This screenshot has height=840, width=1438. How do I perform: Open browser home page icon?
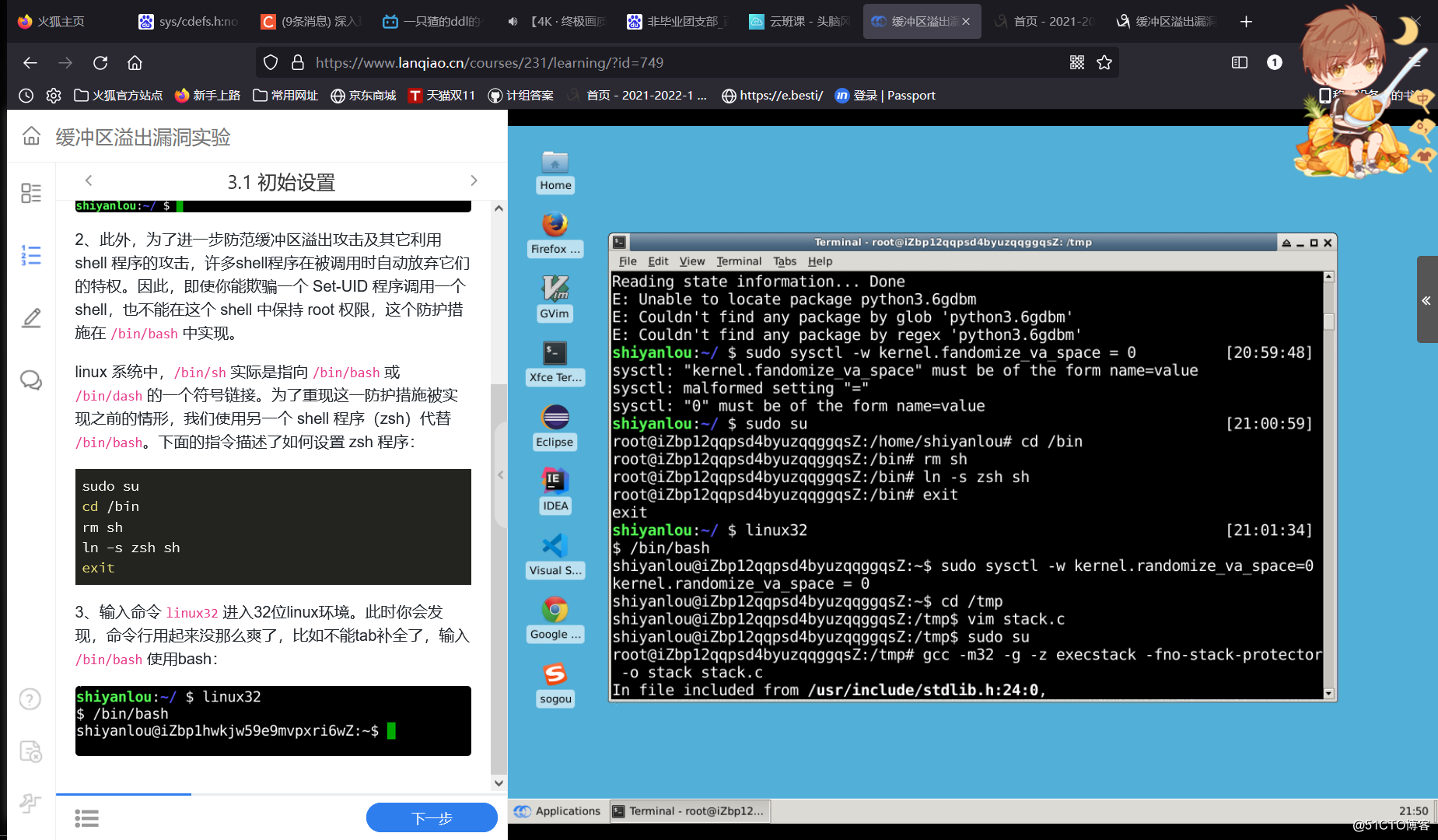click(x=135, y=62)
